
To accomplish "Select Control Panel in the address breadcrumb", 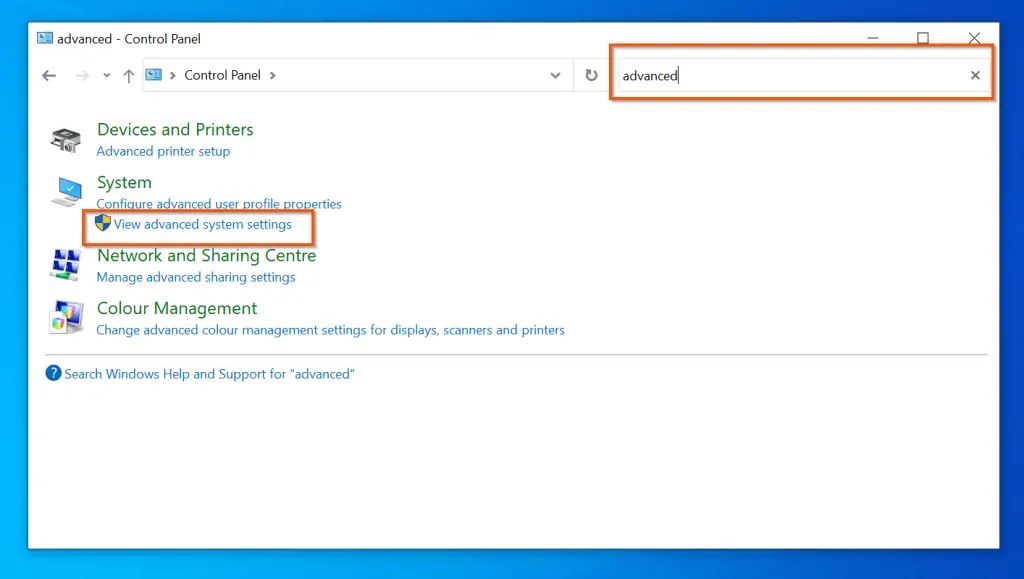I will click(x=222, y=75).
